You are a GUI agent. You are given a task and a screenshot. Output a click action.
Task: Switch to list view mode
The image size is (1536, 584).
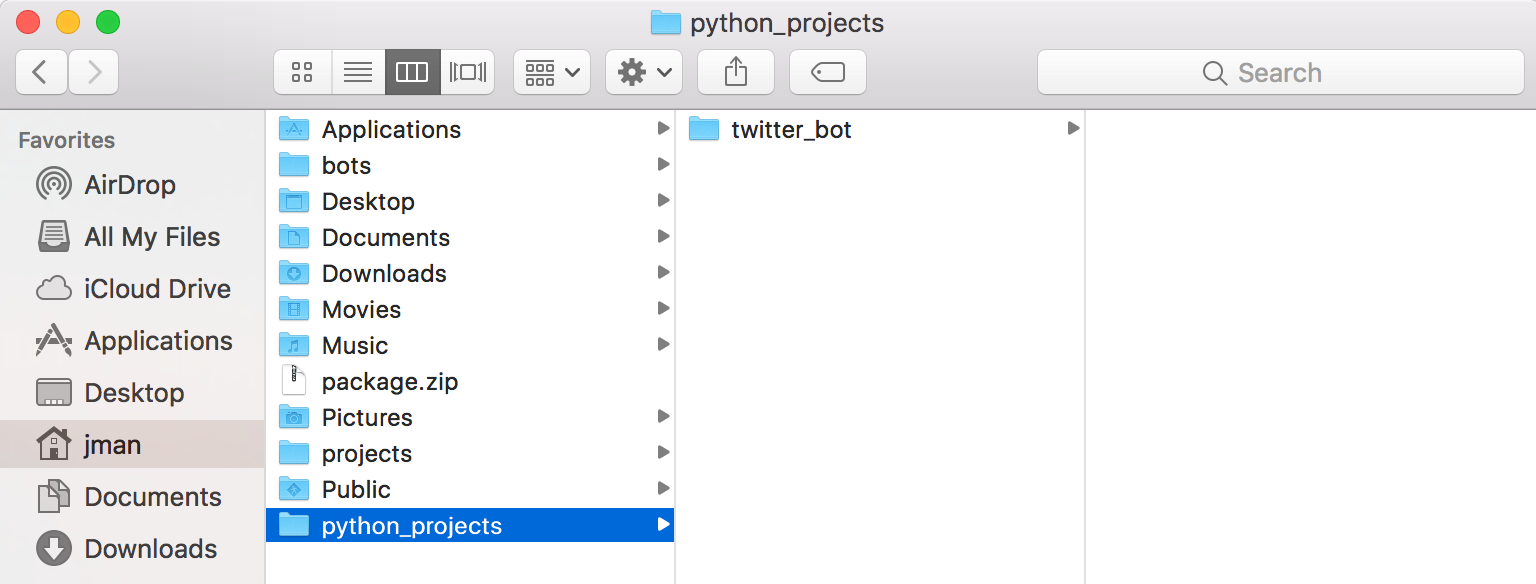(358, 72)
